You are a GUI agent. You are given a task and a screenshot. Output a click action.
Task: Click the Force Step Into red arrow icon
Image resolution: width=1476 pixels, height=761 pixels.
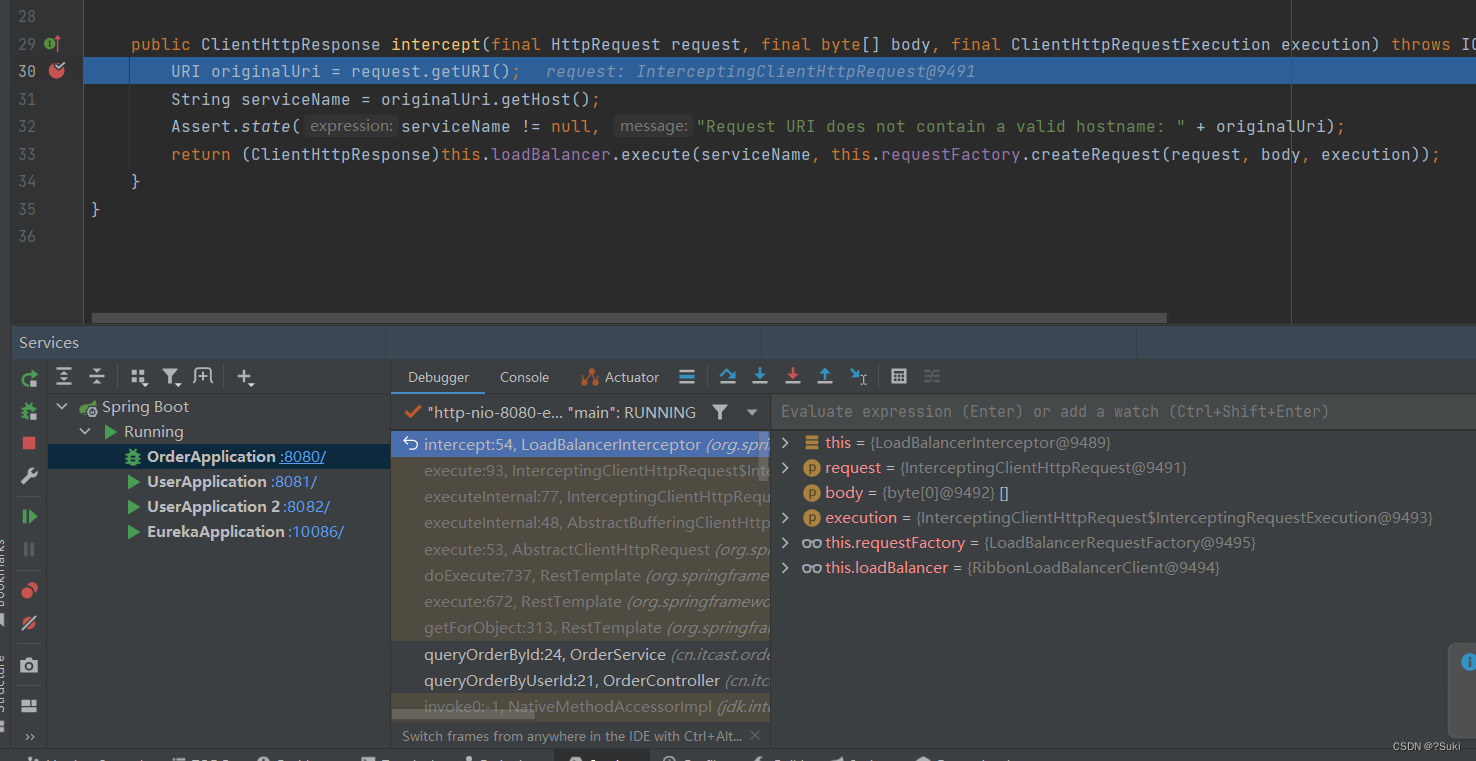point(793,376)
